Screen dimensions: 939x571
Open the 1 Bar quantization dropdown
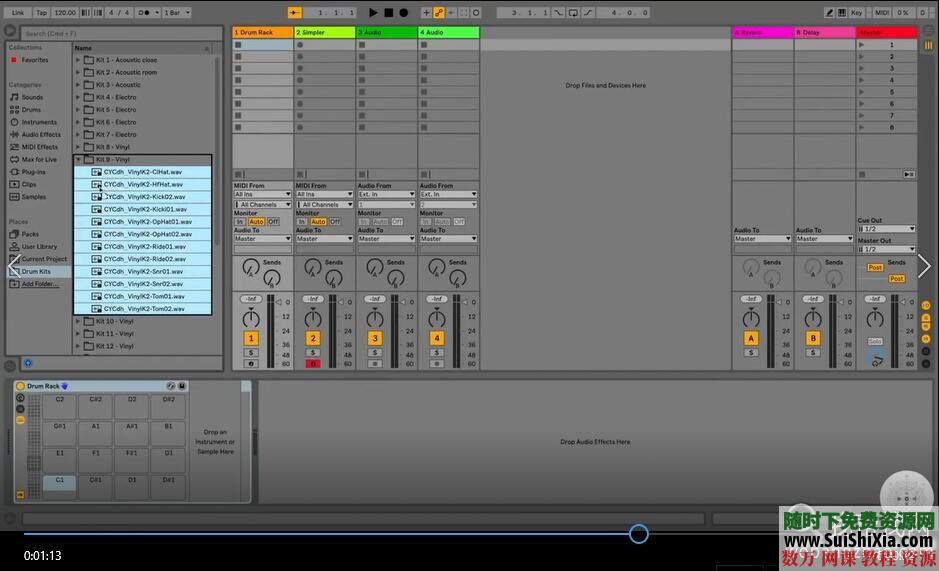(177, 12)
